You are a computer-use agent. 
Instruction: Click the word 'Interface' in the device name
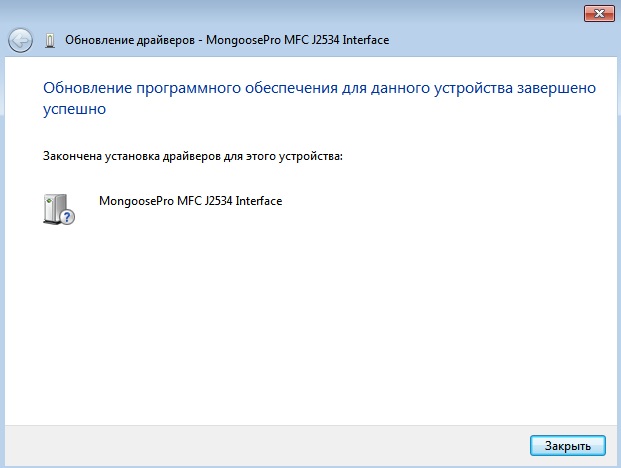click(x=258, y=200)
